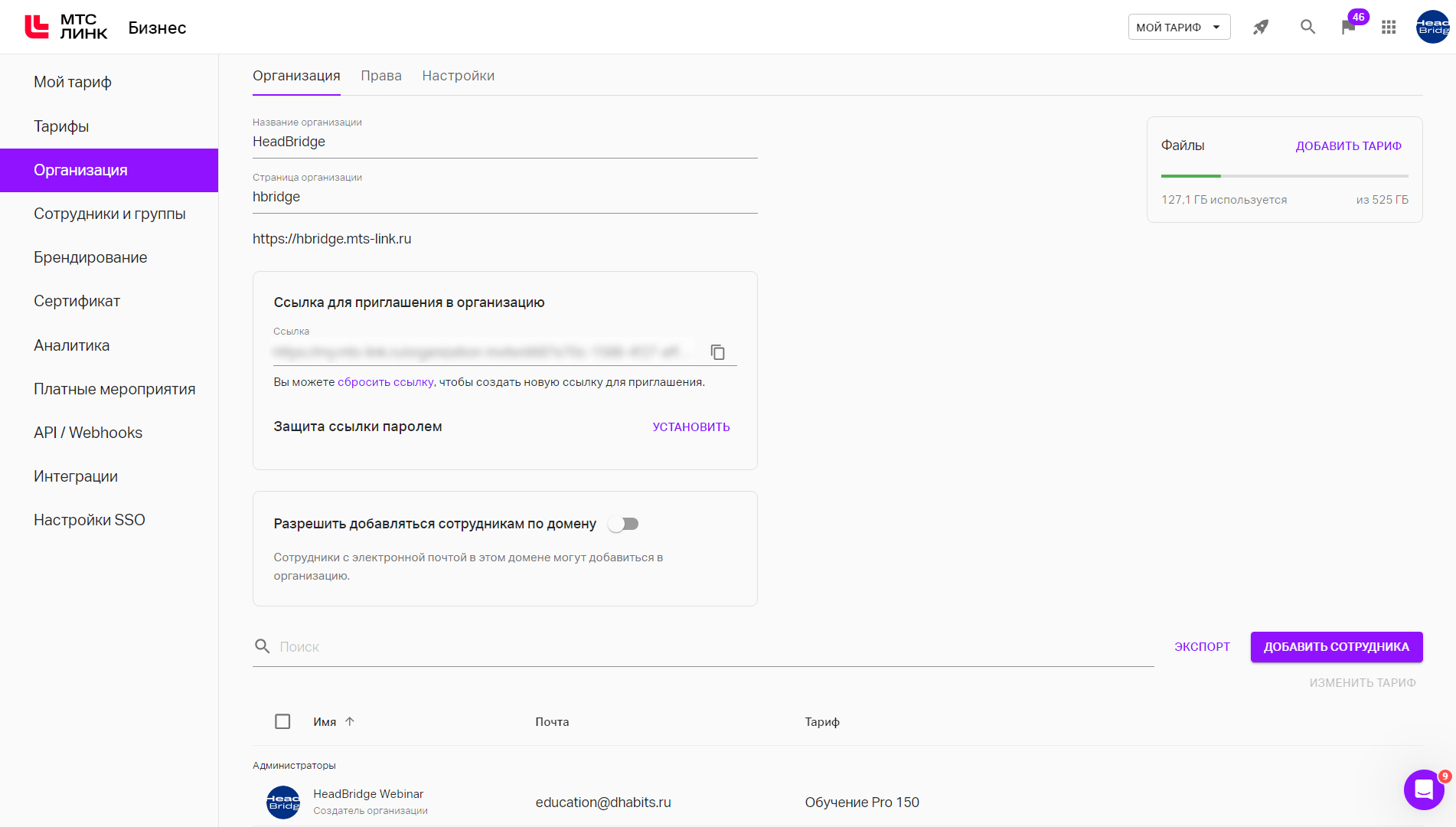Open Интеграции section
This screenshot has height=827, width=1456.
(109, 476)
